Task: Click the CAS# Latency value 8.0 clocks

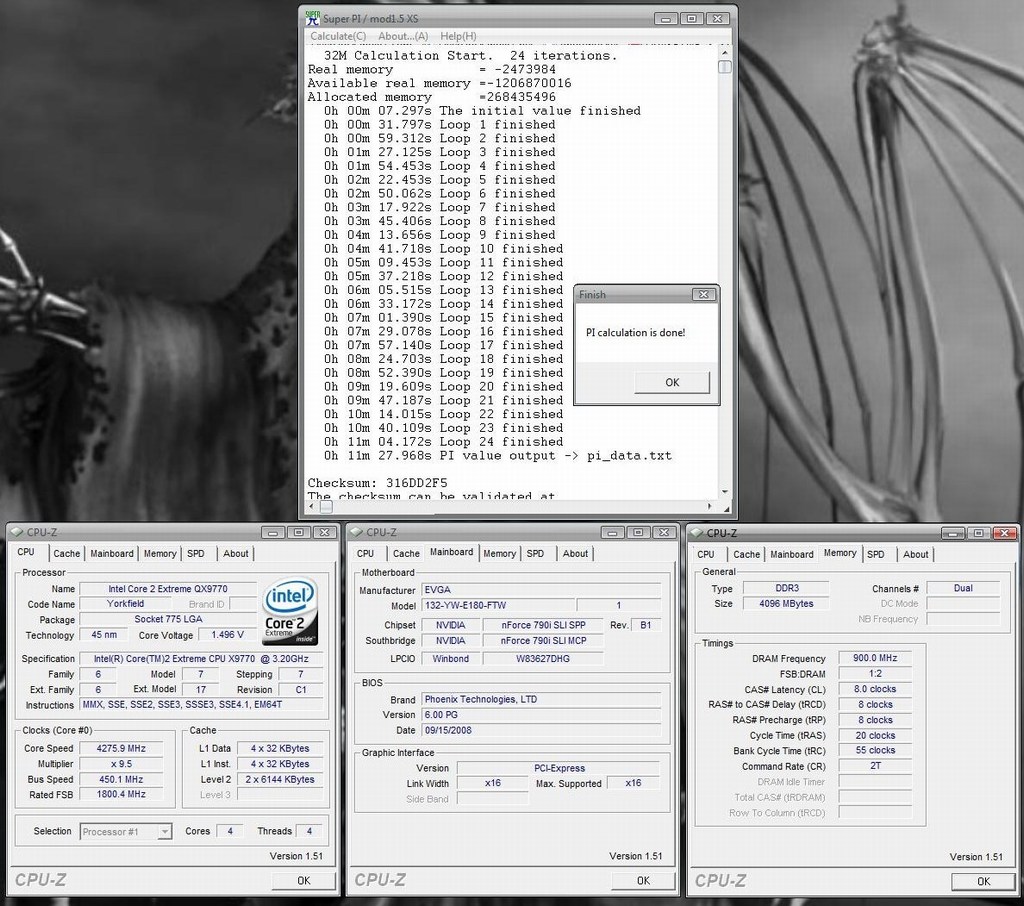Action: click(x=875, y=689)
